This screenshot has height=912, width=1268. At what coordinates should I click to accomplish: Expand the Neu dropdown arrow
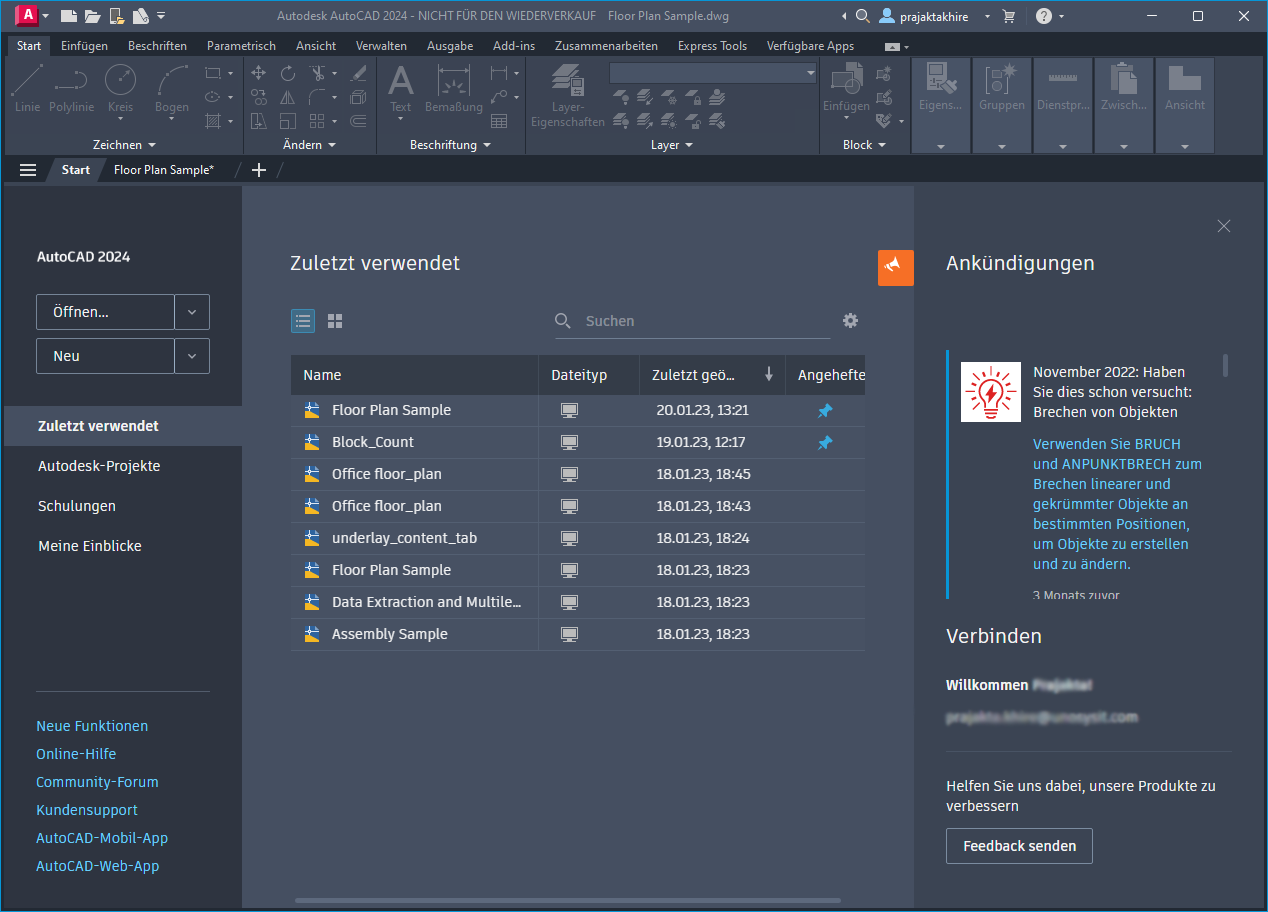(x=192, y=356)
